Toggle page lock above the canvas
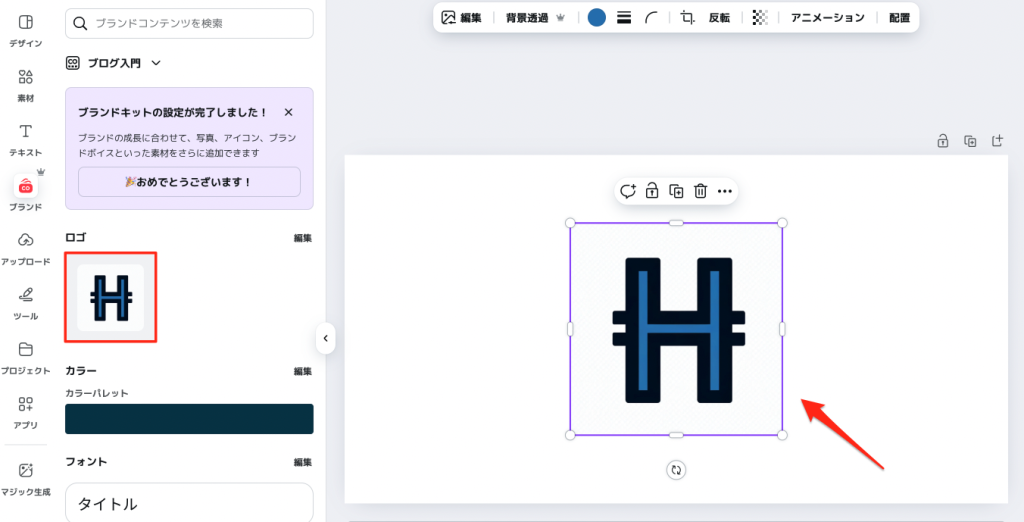The image size is (1024, 522). (942, 141)
